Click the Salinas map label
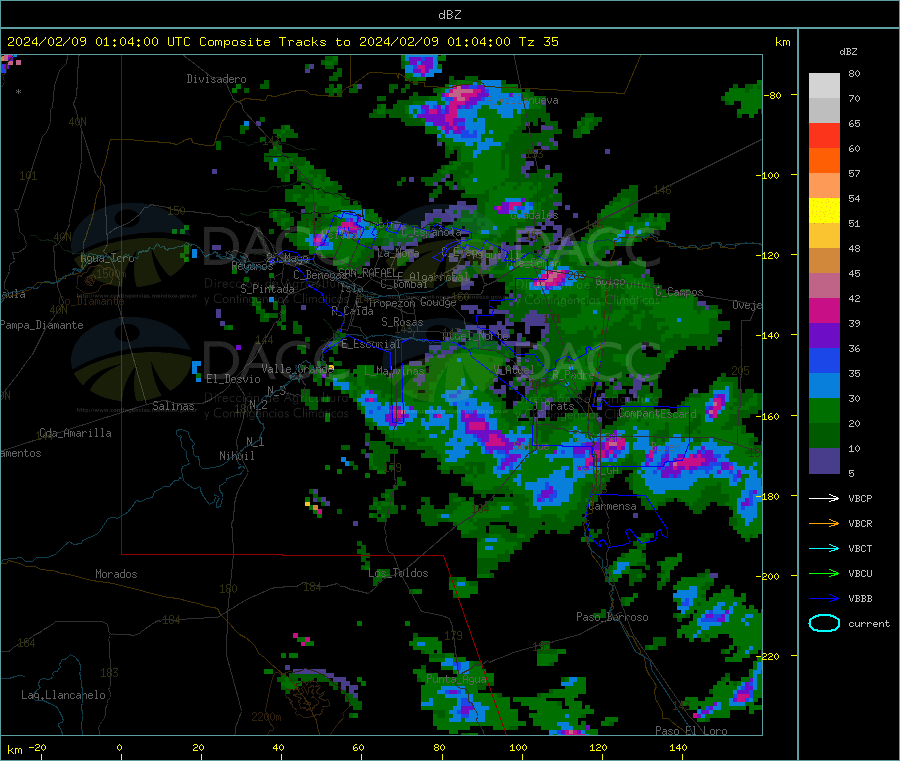 173,406
